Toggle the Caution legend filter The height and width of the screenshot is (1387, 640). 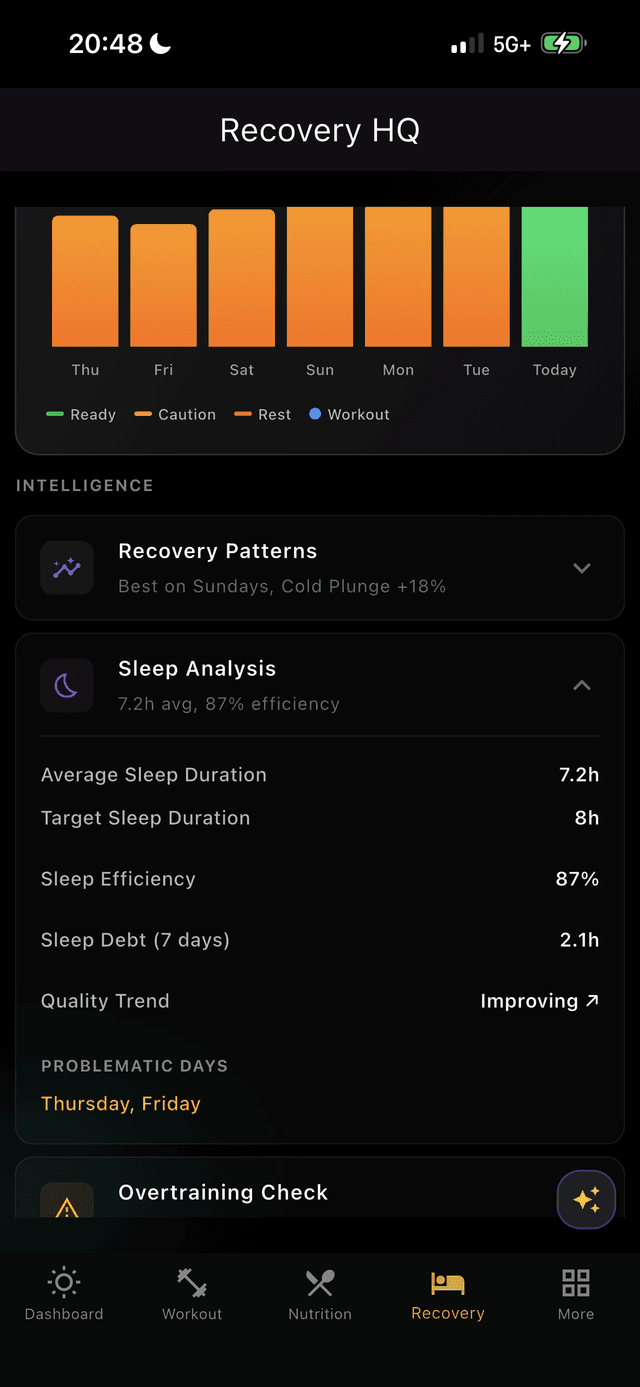click(x=174, y=414)
